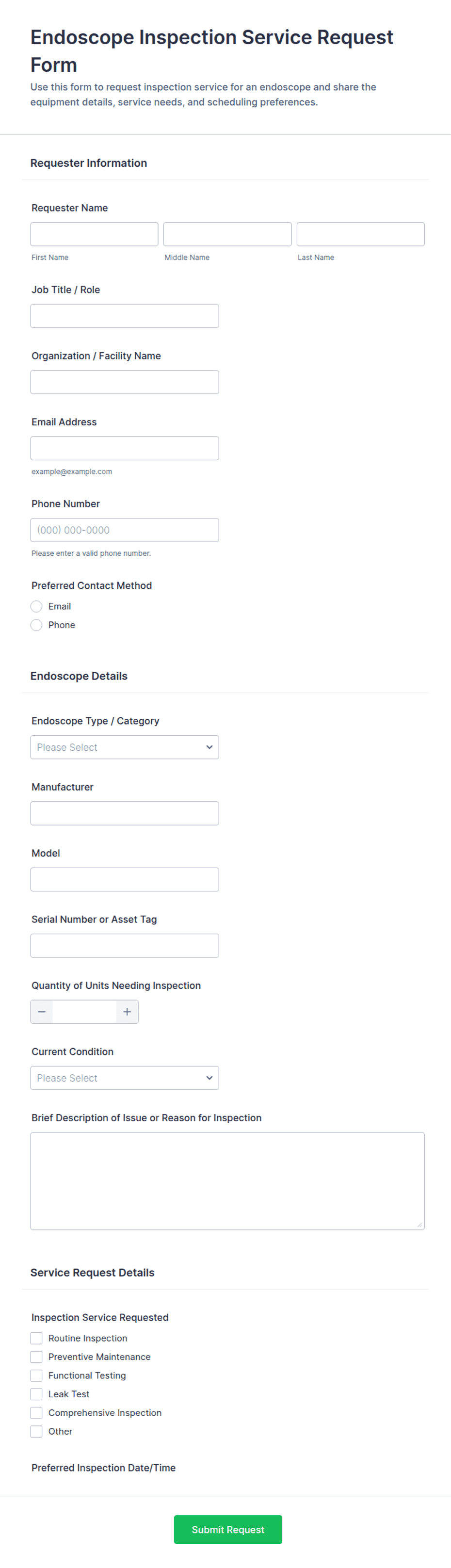Click the minus button on quantity stepper
Image resolution: width=451 pixels, height=1568 pixels.
[x=41, y=1012]
